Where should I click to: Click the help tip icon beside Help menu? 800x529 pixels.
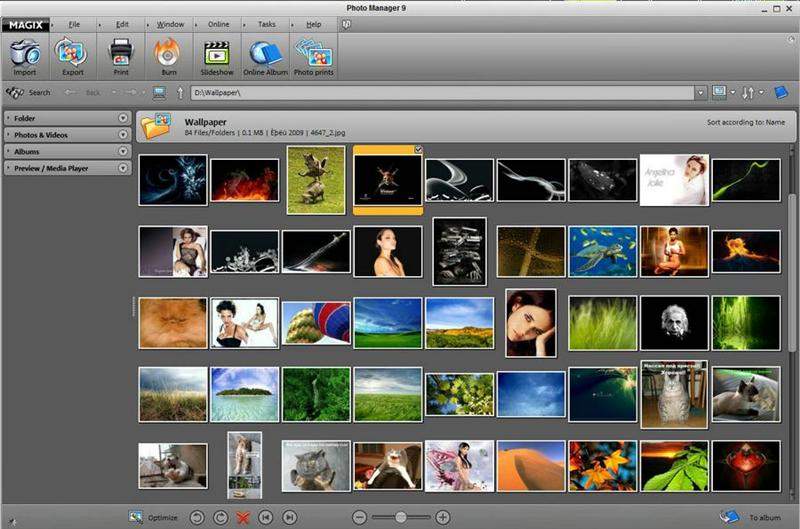pyautogui.click(x=346, y=24)
